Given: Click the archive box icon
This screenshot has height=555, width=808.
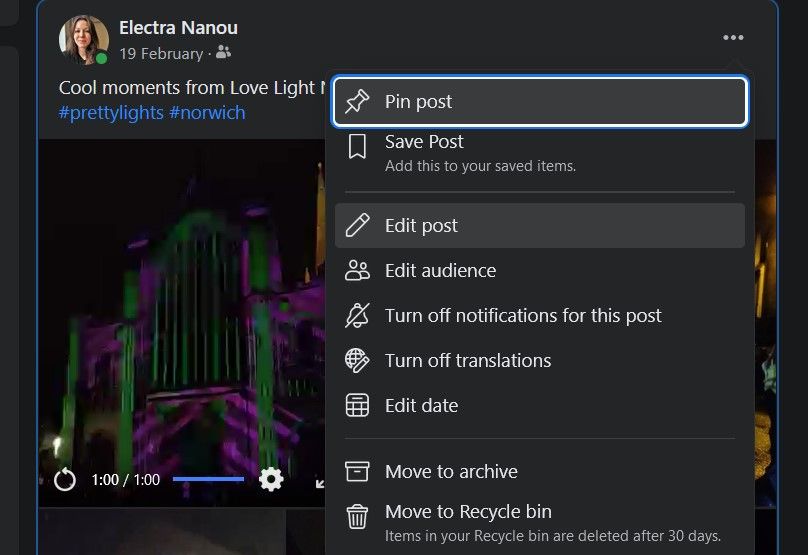Looking at the screenshot, I should (x=357, y=471).
